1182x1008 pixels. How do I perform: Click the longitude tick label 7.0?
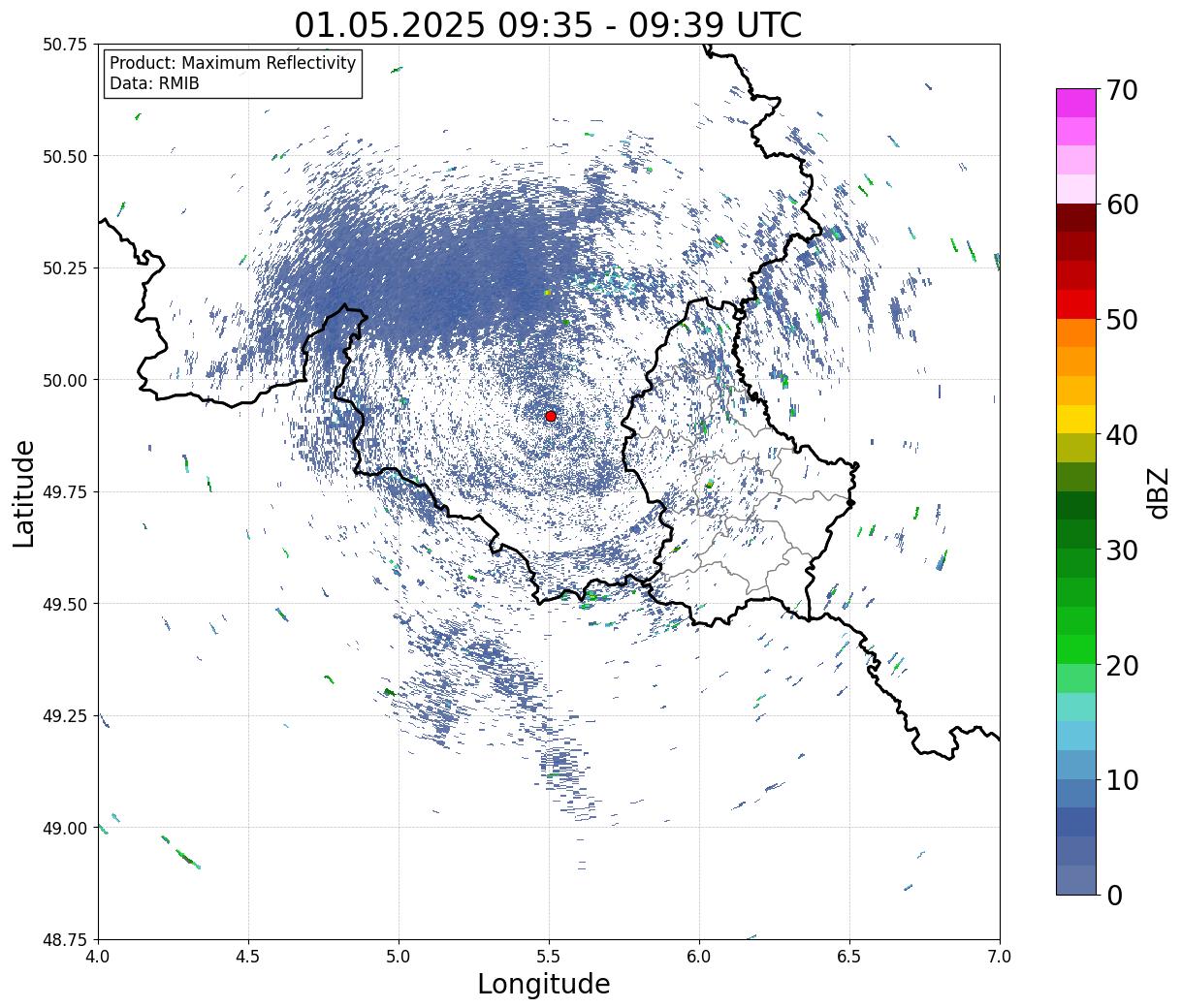pos(1000,956)
